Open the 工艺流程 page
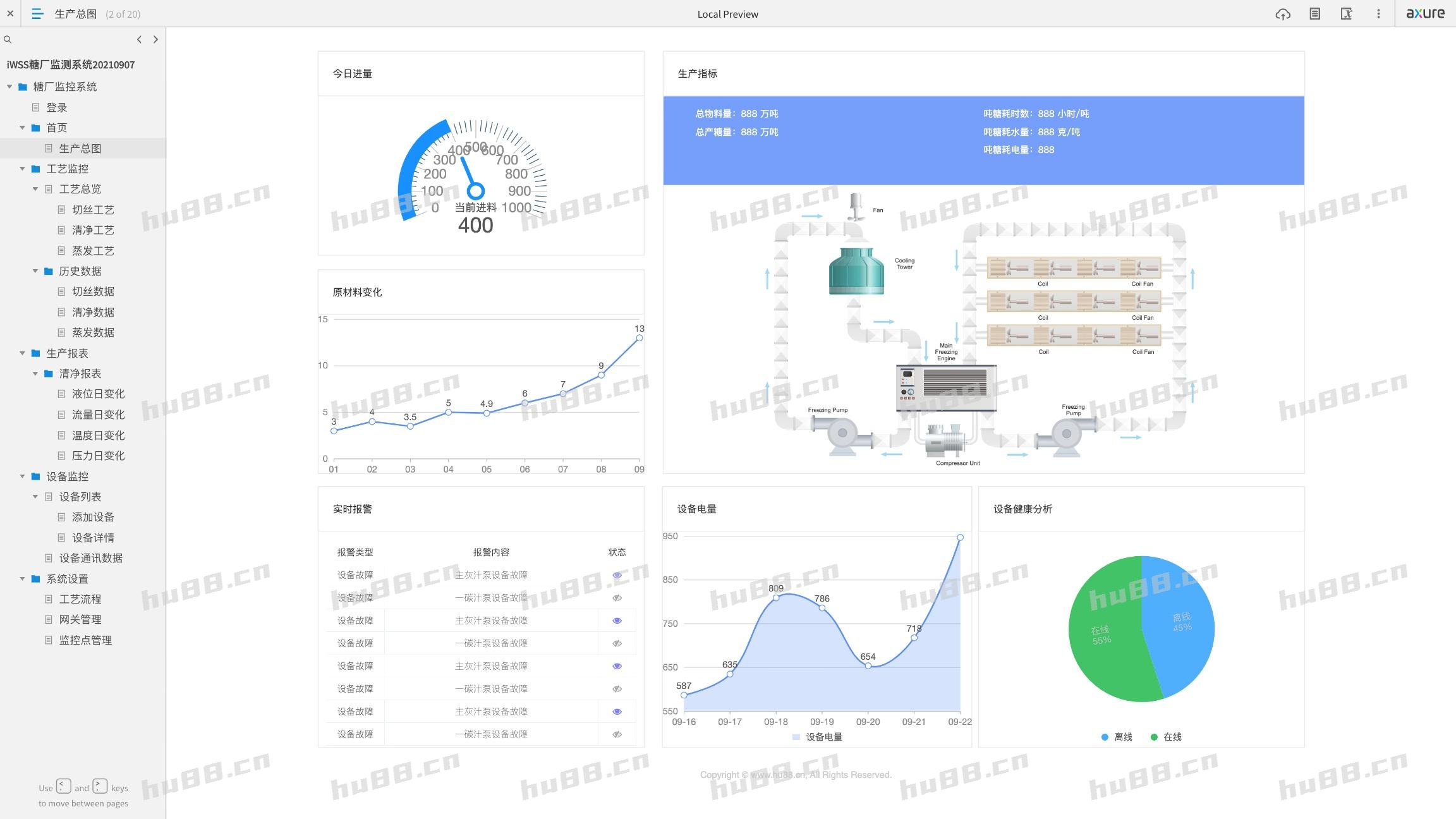This screenshot has height=819, width=1456. (x=80, y=599)
